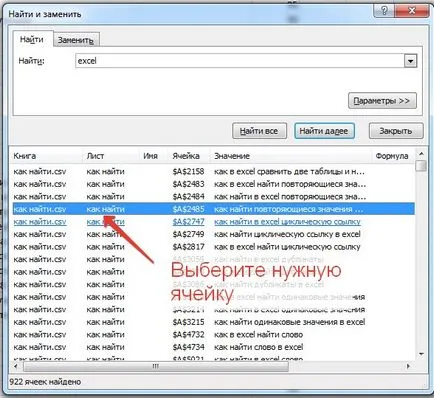Image resolution: width=434 pixels, height=398 pixels.
Task: Select result row with cell $A$2749
Action: coord(213,234)
